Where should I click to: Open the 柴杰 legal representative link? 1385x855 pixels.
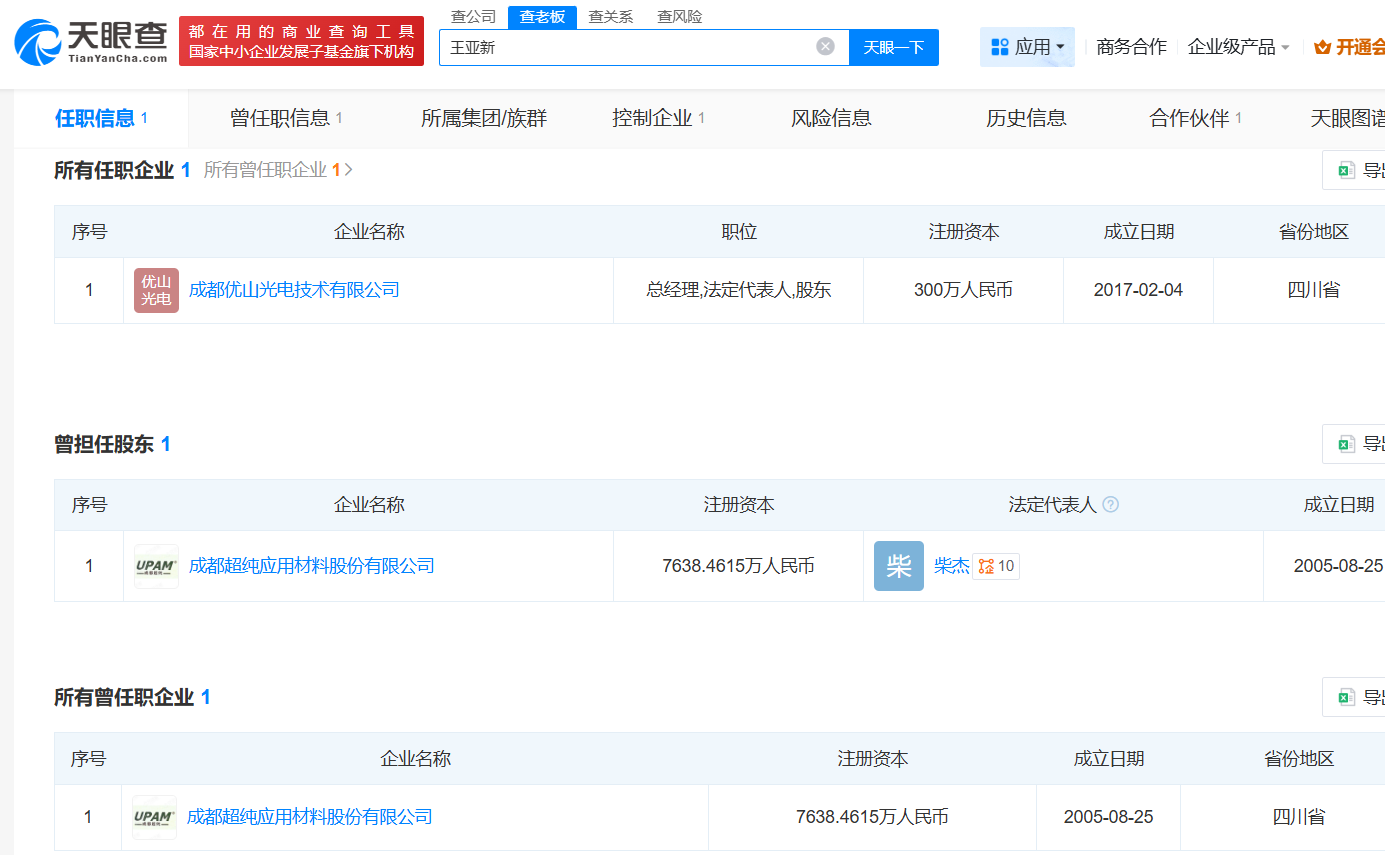(x=951, y=566)
